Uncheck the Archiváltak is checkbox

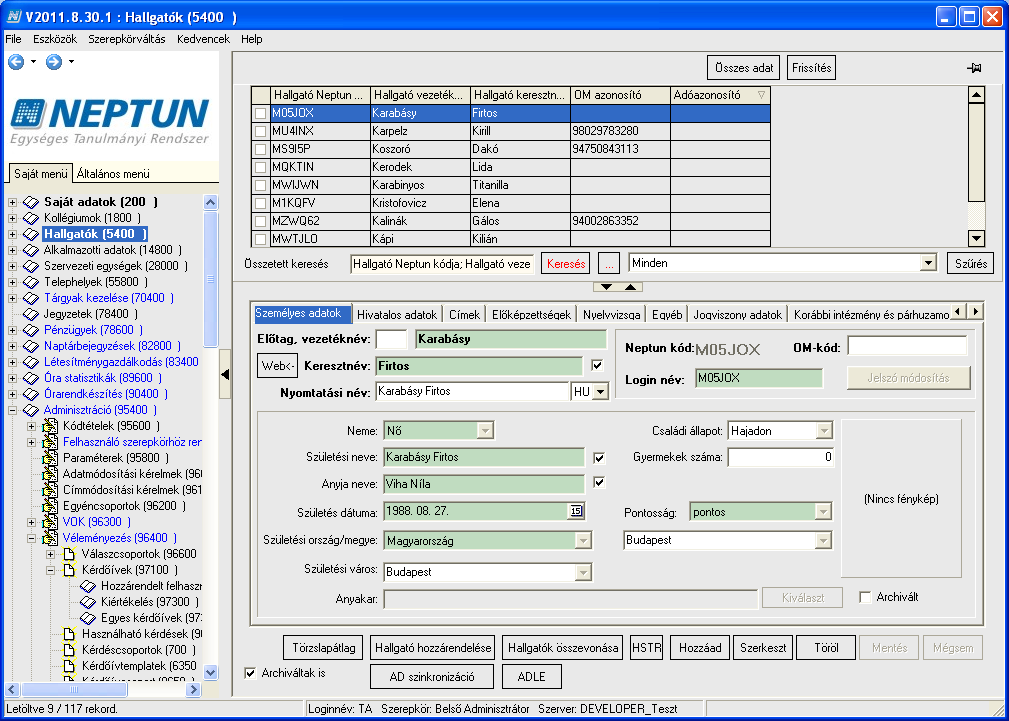(250, 673)
